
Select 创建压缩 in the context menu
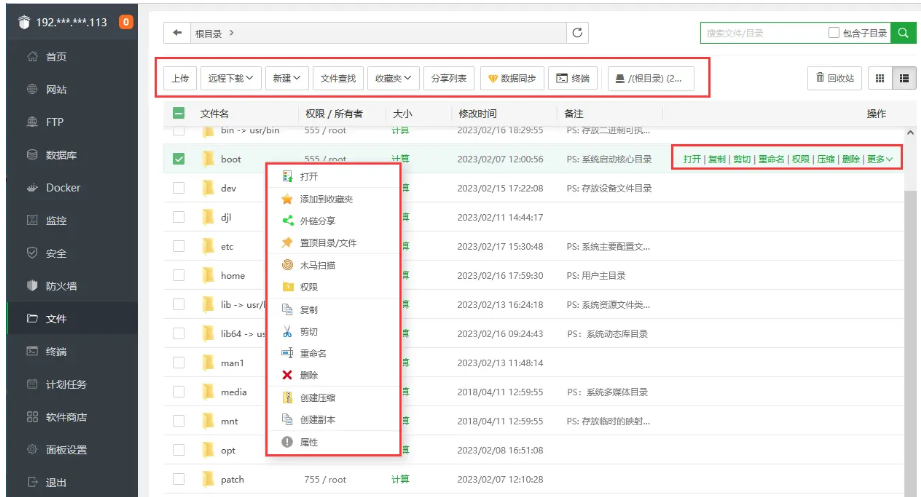(x=317, y=397)
